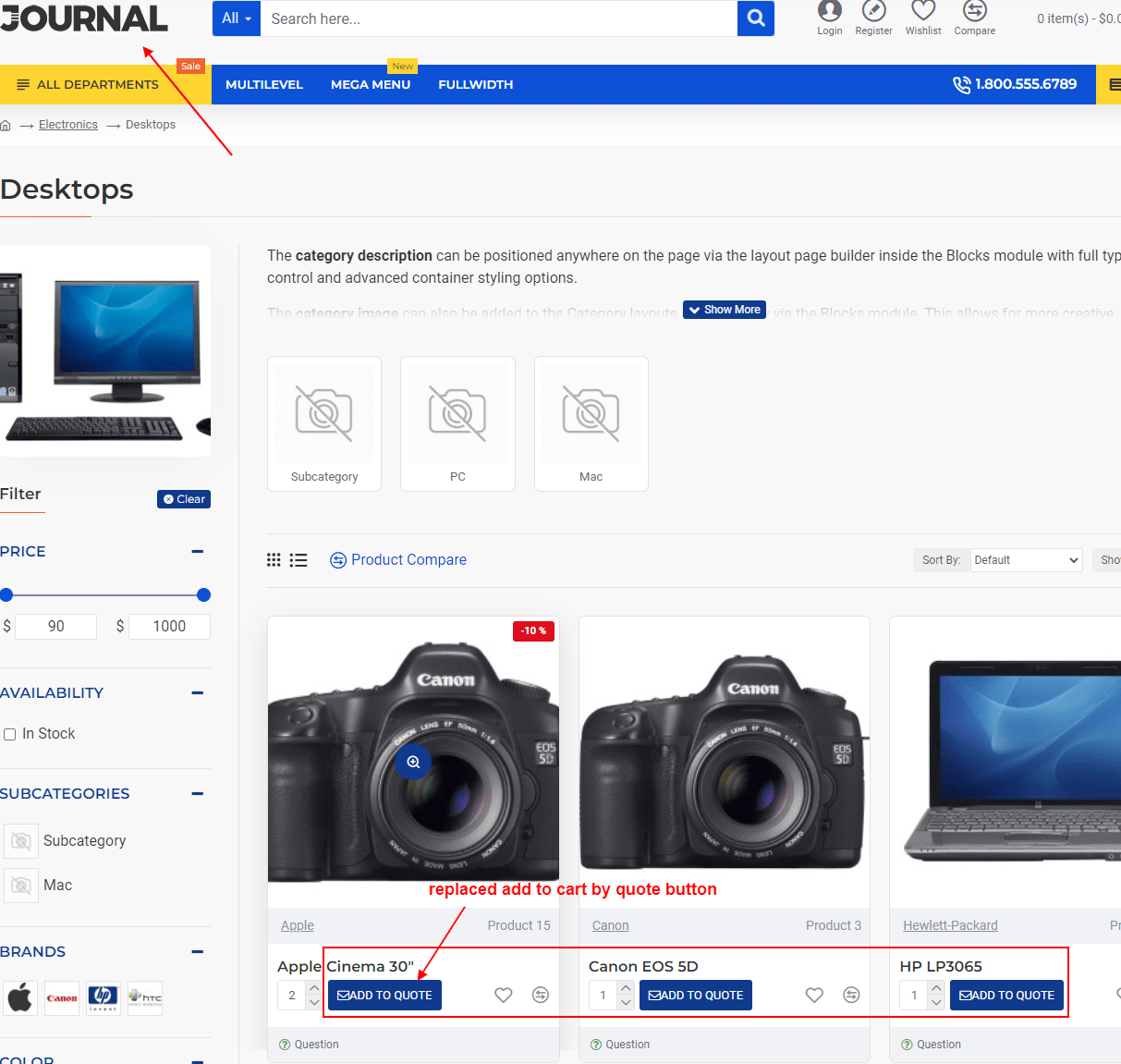
Task: Switch to list view layout
Action: (x=299, y=560)
